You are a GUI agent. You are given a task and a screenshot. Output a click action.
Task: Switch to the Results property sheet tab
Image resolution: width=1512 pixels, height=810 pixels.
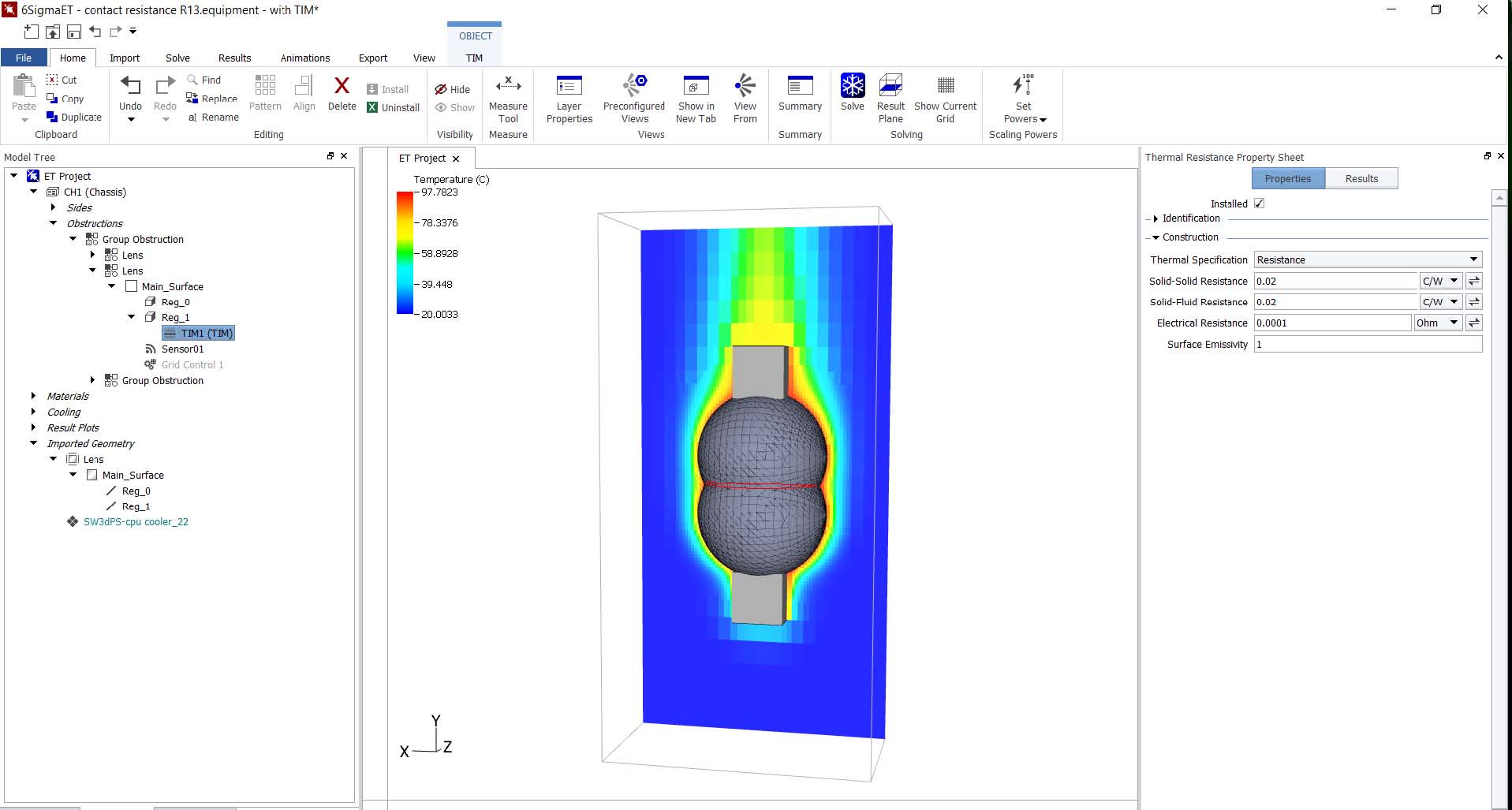1361,178
